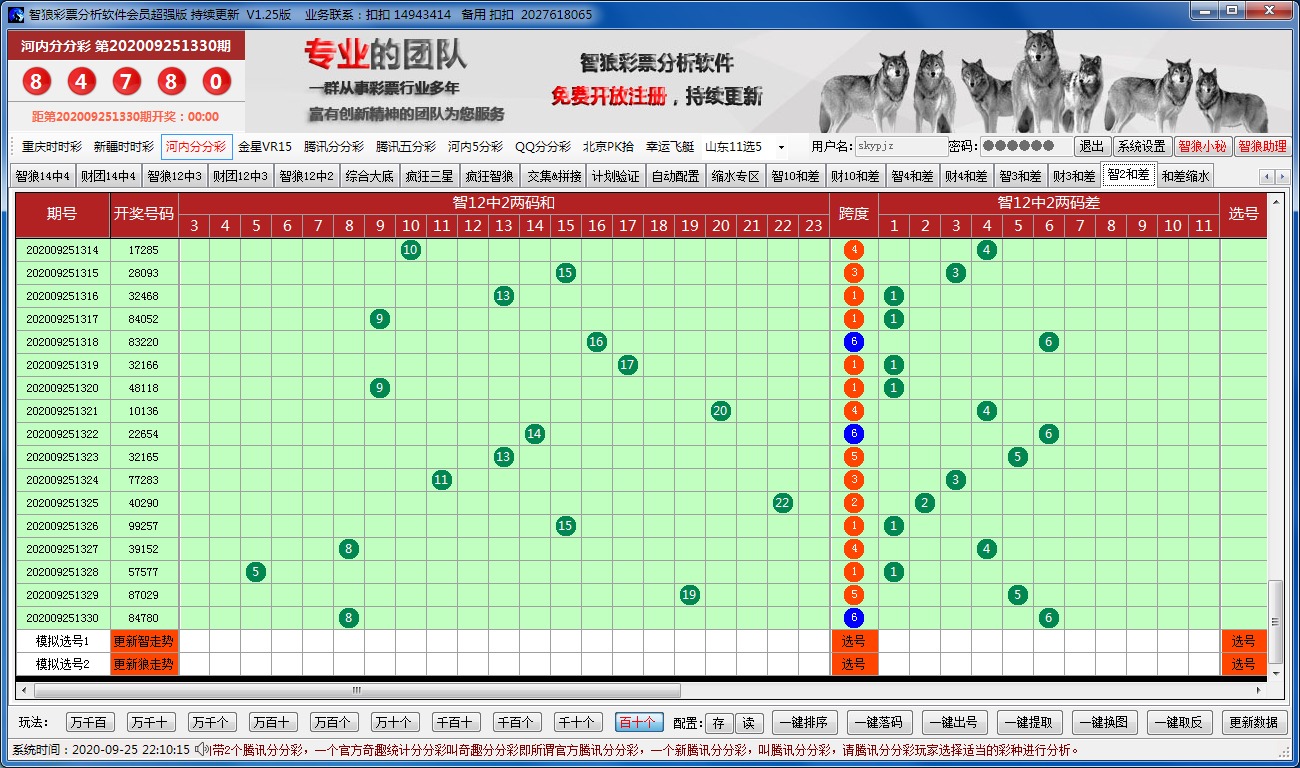Click green ball 17 in sum chart

tap(628, 365)
